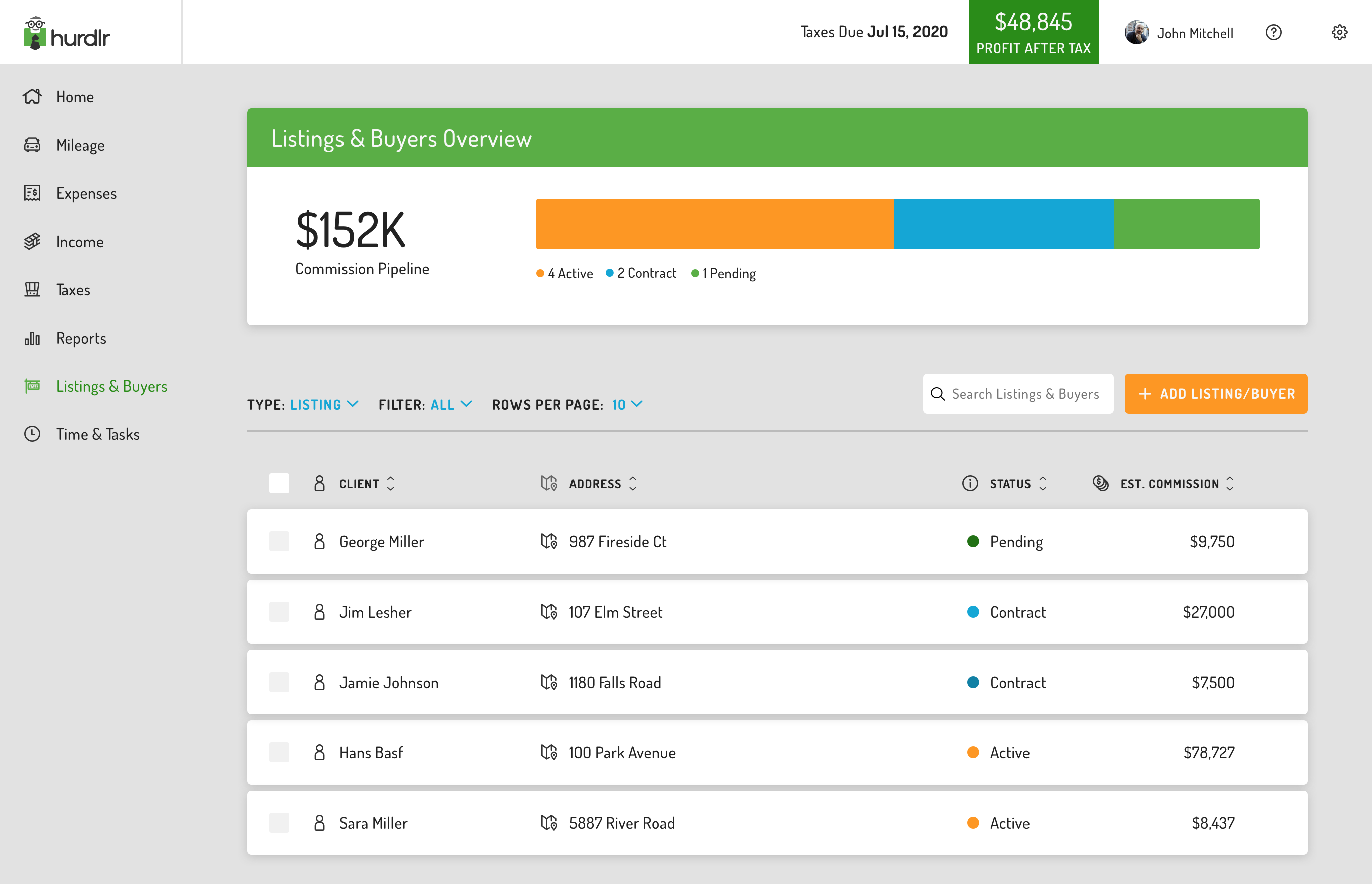Go to Home in sidebar menu
This screenshot has width=1372, height=884.
pyautogui.click(x=75, y=97)
